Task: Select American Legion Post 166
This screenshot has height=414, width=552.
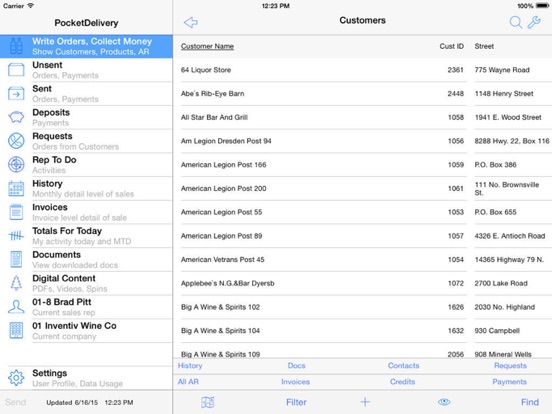Action: (224, 164)
